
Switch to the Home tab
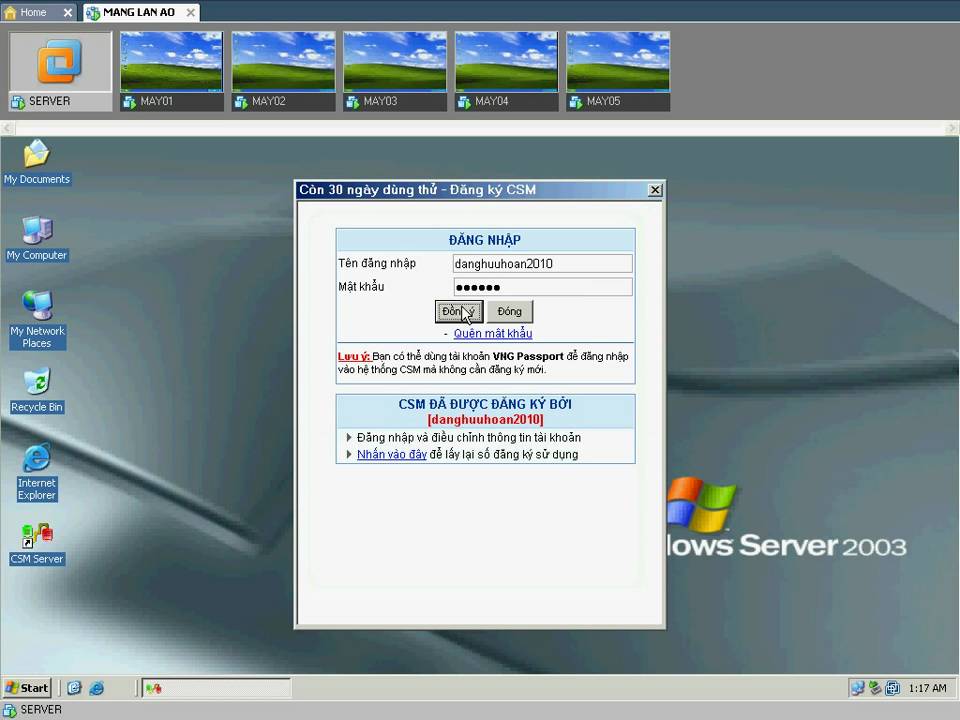pyautogui.click(x=32, y=12)
